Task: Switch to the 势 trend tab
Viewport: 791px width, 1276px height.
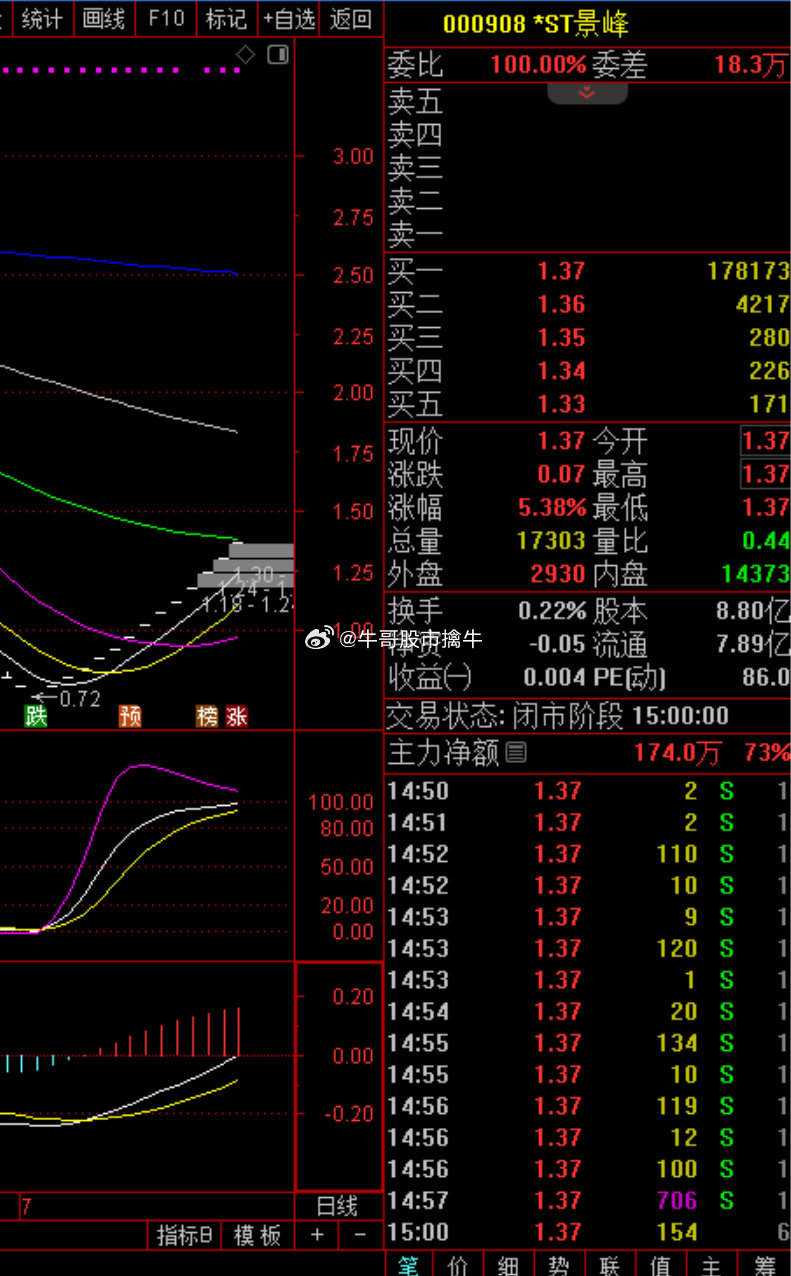Action: coord(559,1265)
